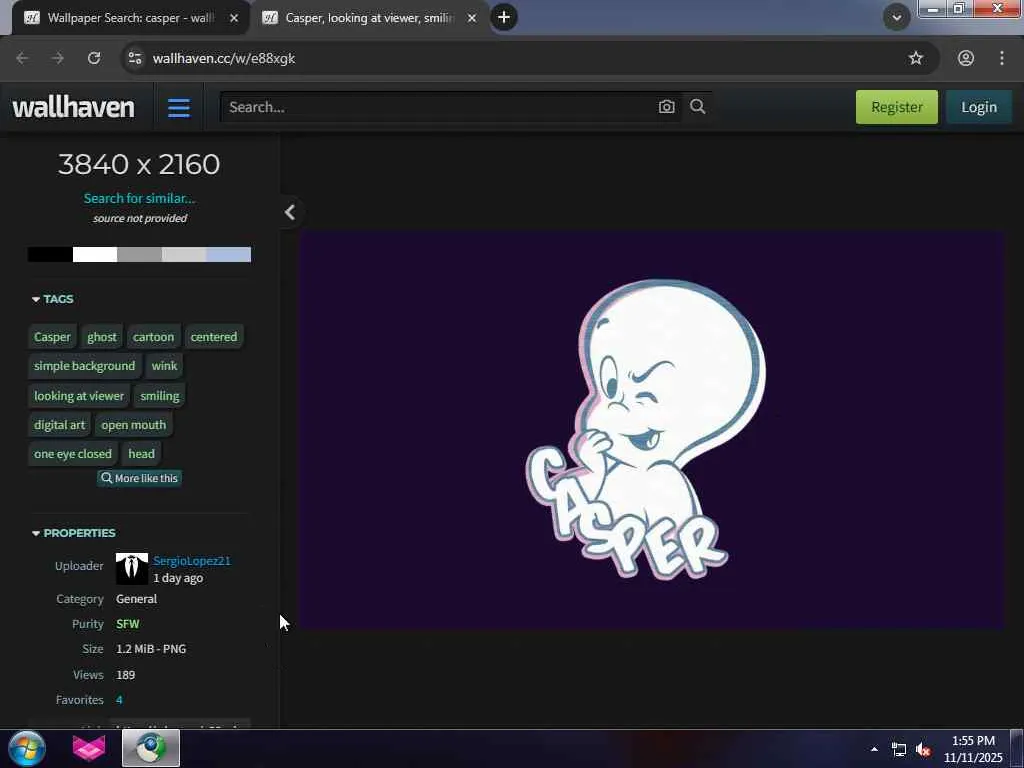Bookmark this page with the star icon
Image resolution: width=1024 pixels, height=768 pixels.
tap(916, 58)
